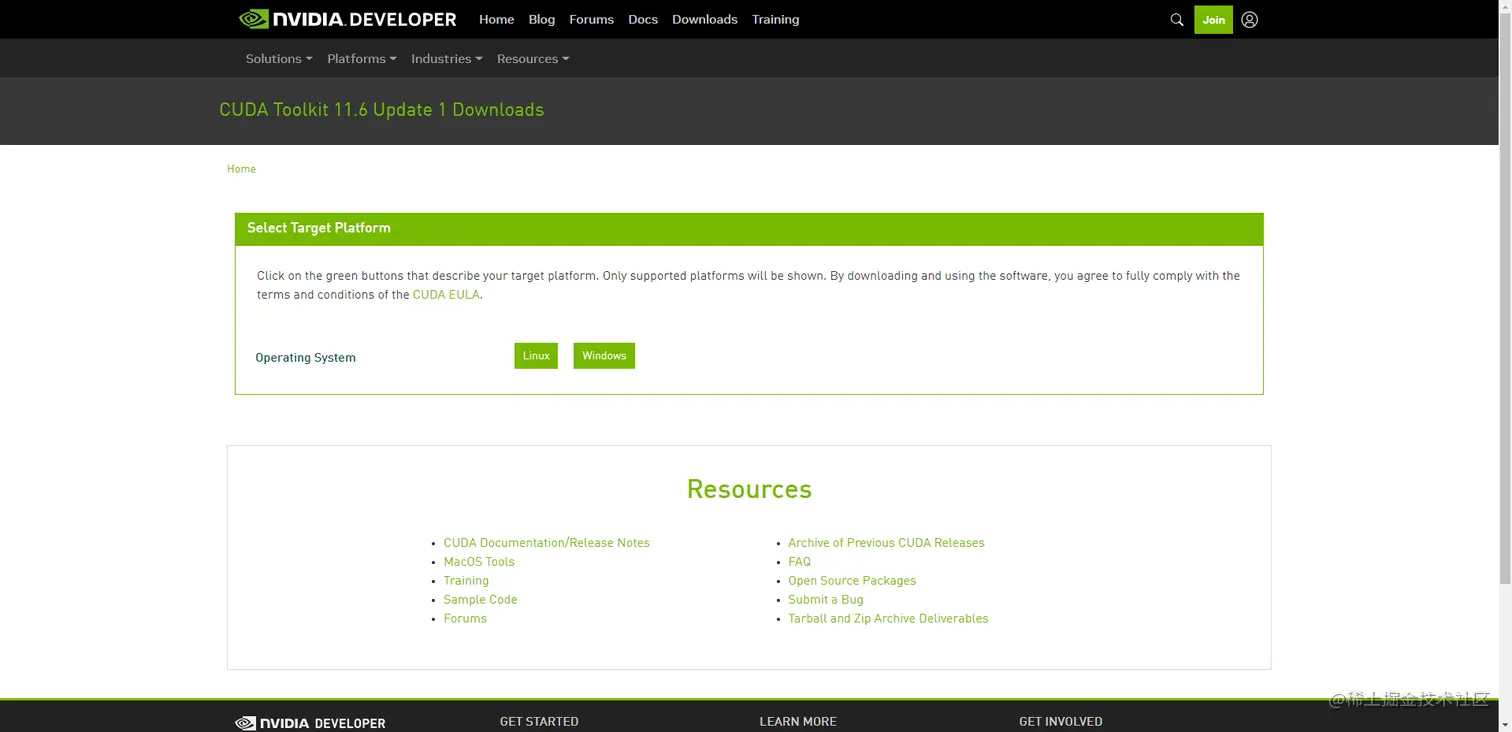Open CUDA Documentation/Release Notes link
This screenshot has width=1512, height=732.
[x=547, y=543]
